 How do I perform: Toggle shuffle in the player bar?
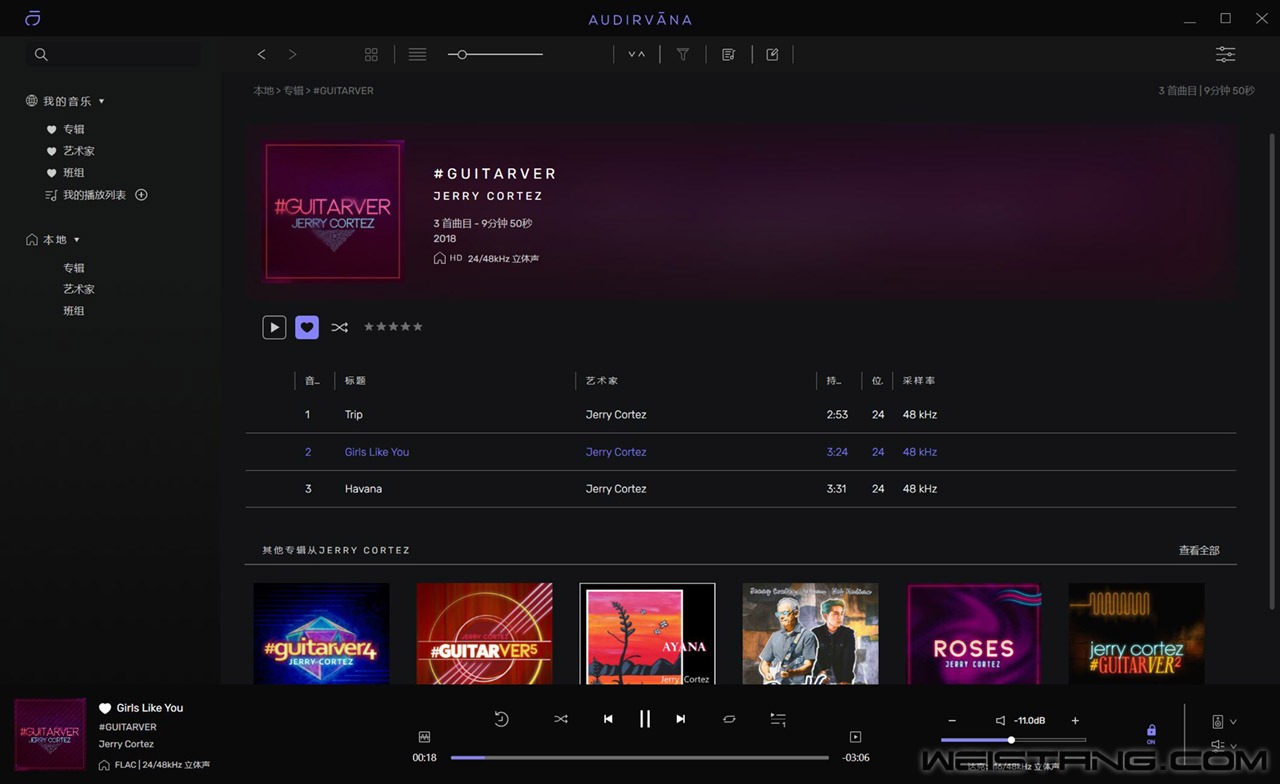tap(561, 719)
